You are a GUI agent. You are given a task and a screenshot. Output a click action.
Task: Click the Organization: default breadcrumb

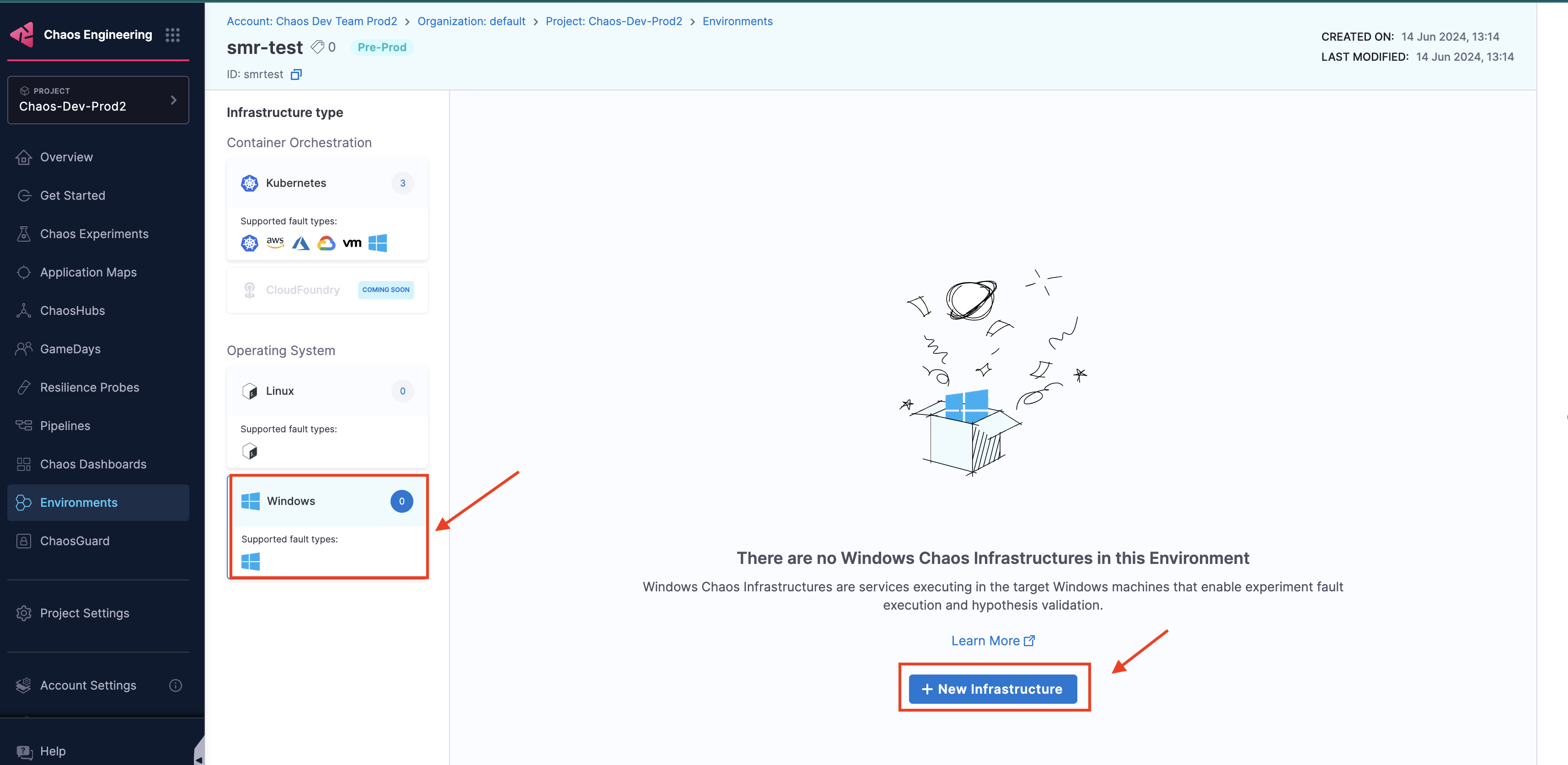[471, 21]
